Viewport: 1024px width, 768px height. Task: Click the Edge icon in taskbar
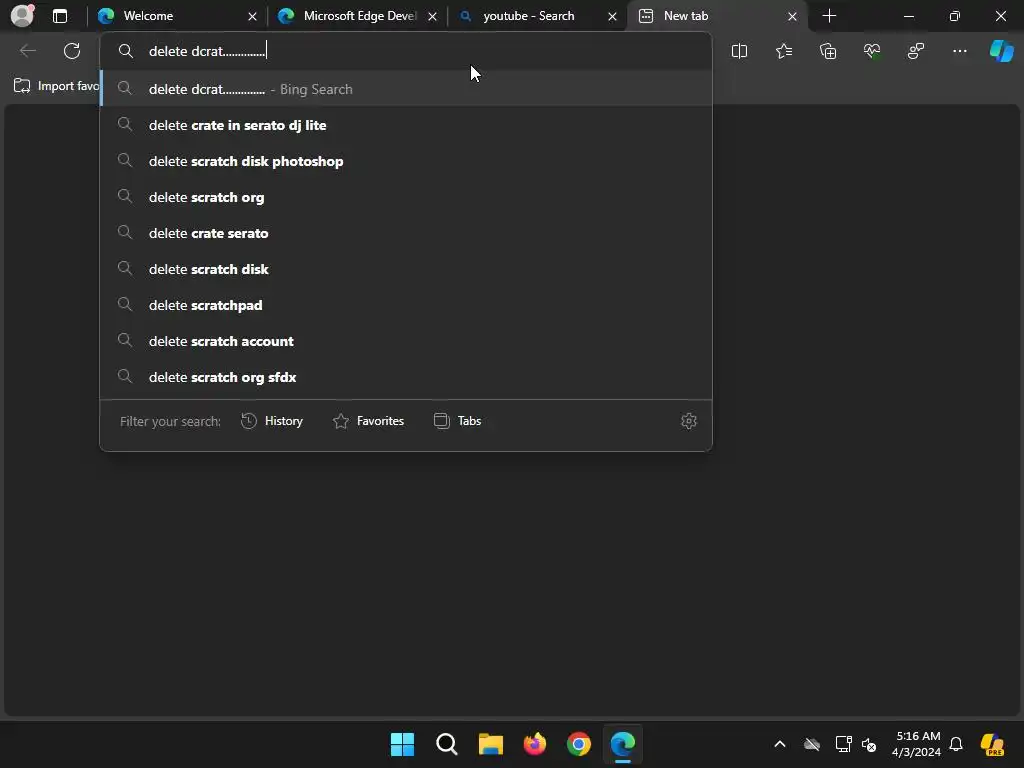click(622, 744)
